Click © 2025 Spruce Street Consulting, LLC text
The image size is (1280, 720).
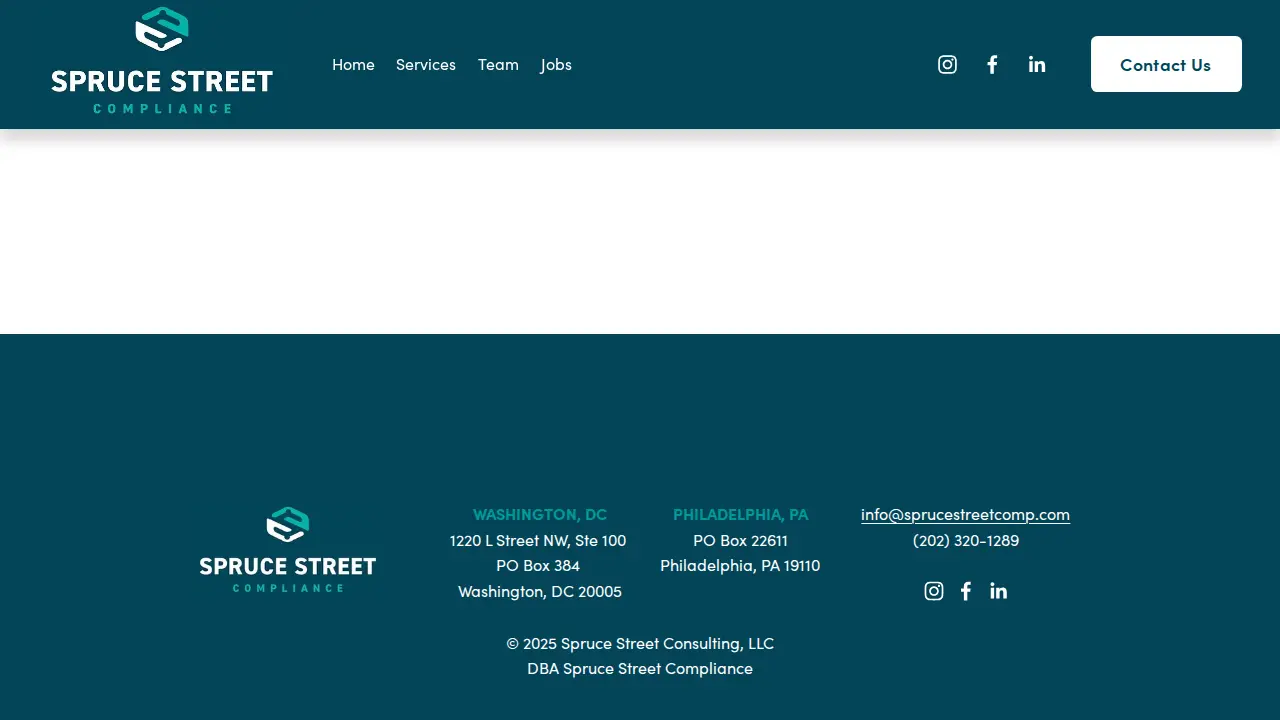point(640,643)
